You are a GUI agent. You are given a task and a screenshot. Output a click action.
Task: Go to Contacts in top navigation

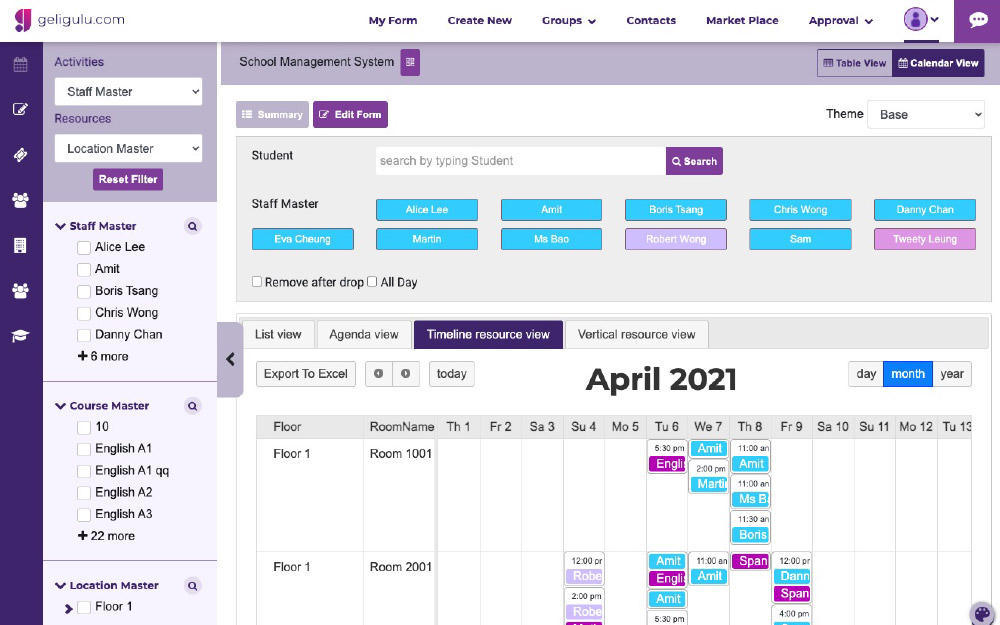[651, 20]
